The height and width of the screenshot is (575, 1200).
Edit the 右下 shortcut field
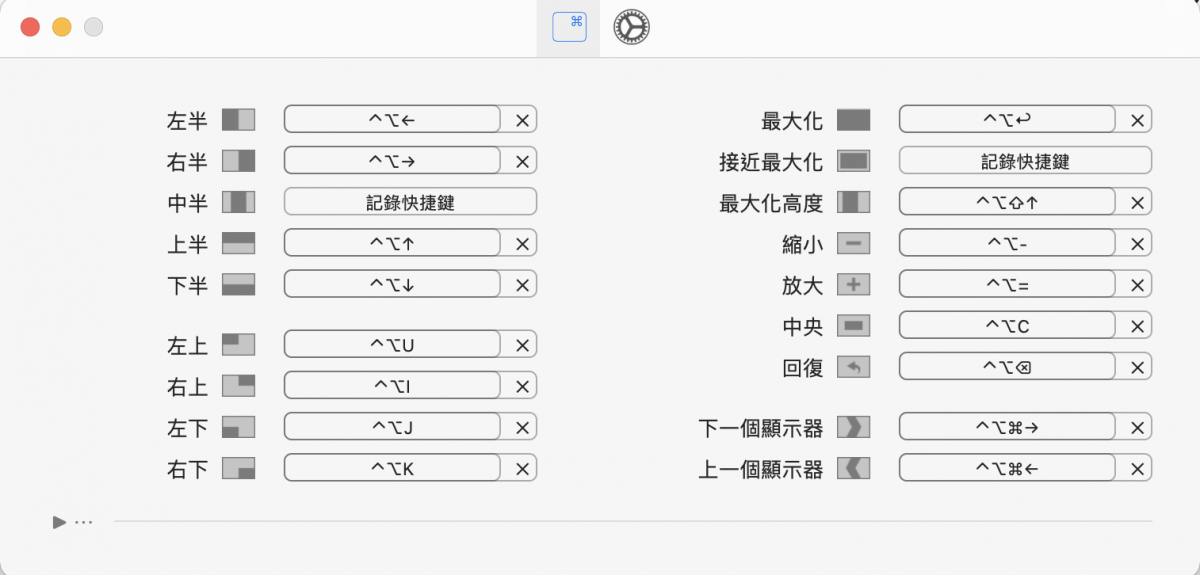(x=392, y=468)
